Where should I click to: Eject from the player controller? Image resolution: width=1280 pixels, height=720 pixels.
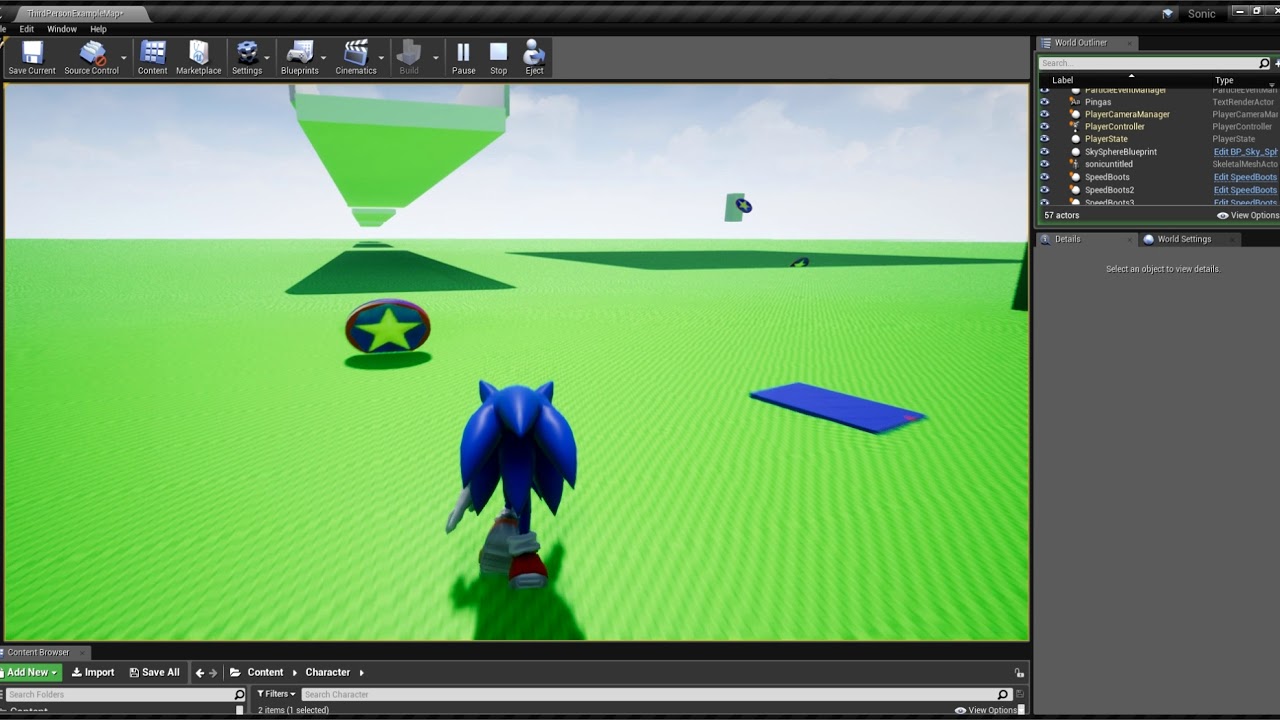(534, 58)
